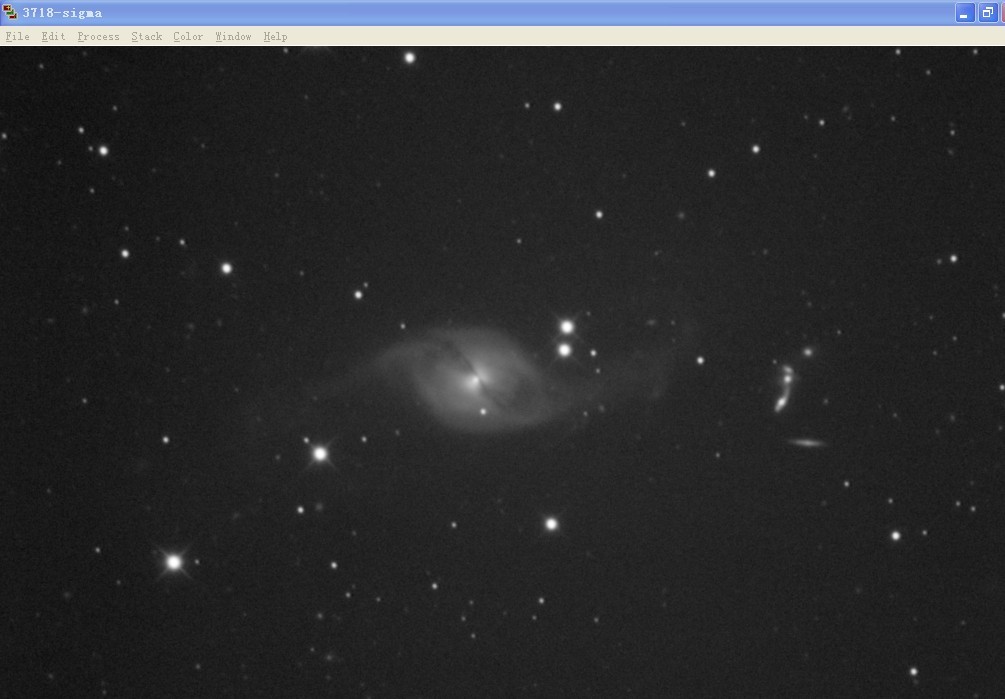Open the Stack menu
The height and width of the screenshot is (699, 1005).
coord(147,37)
